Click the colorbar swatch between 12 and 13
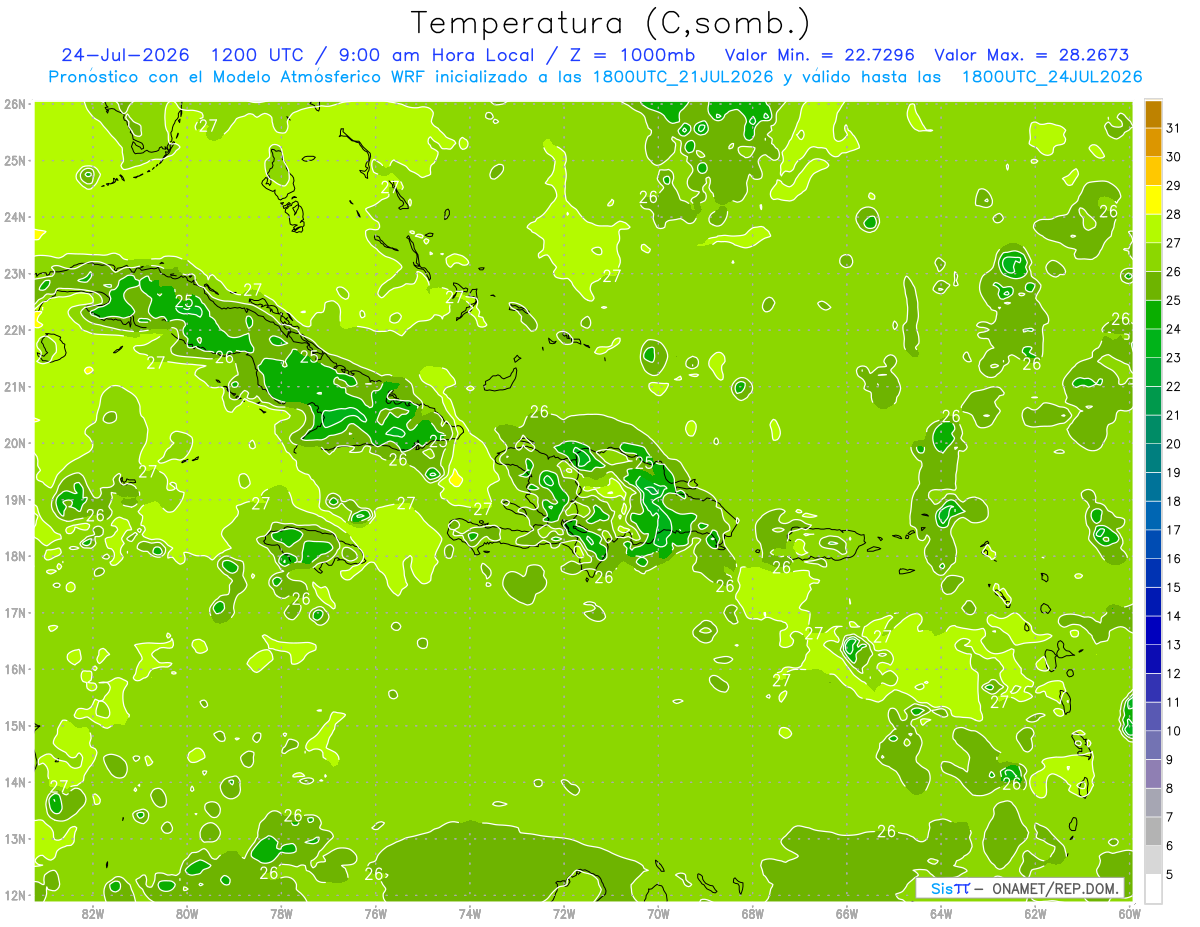 tap(1153, 659)
